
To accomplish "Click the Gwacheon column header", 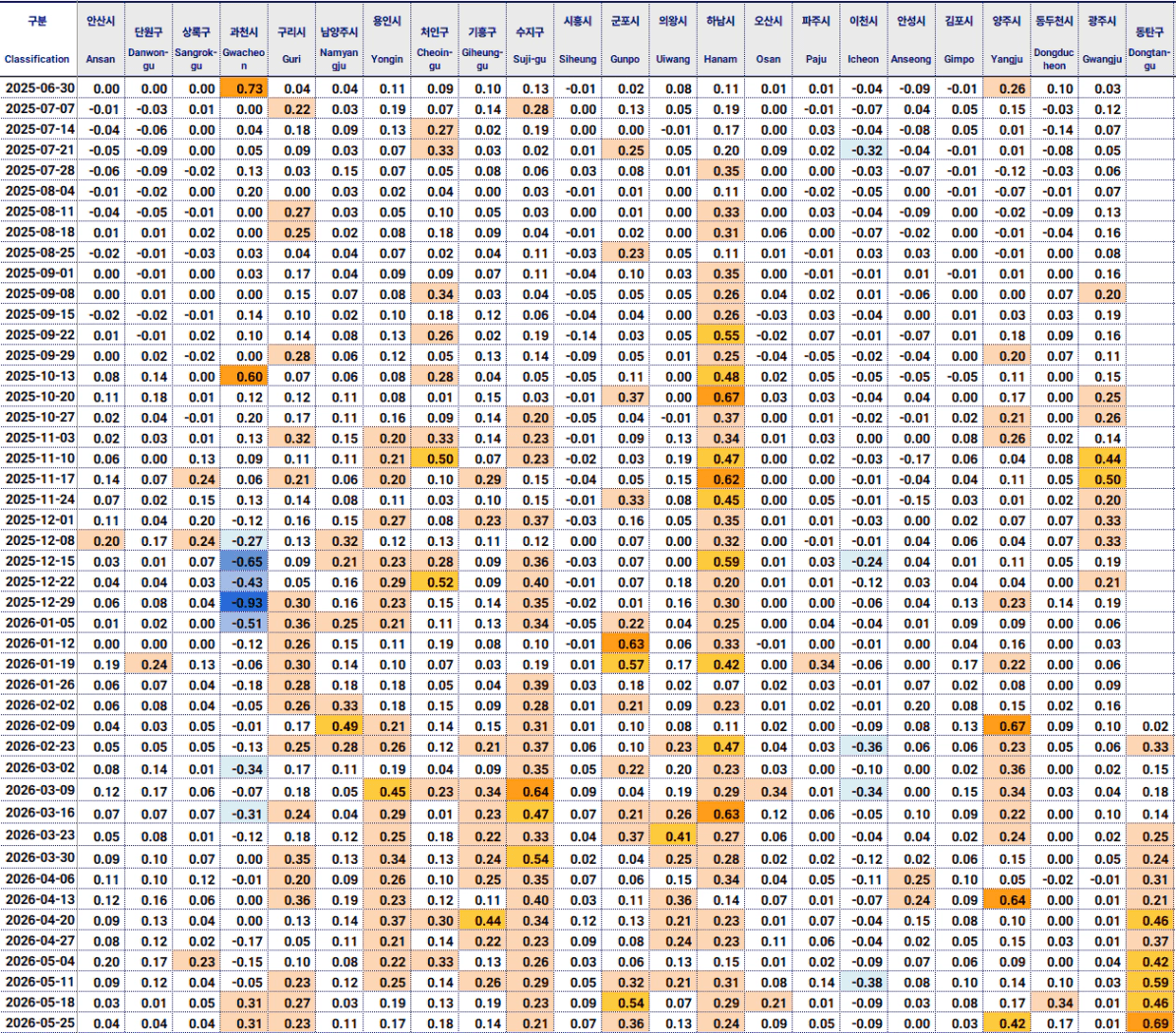I will coord(244,39).
